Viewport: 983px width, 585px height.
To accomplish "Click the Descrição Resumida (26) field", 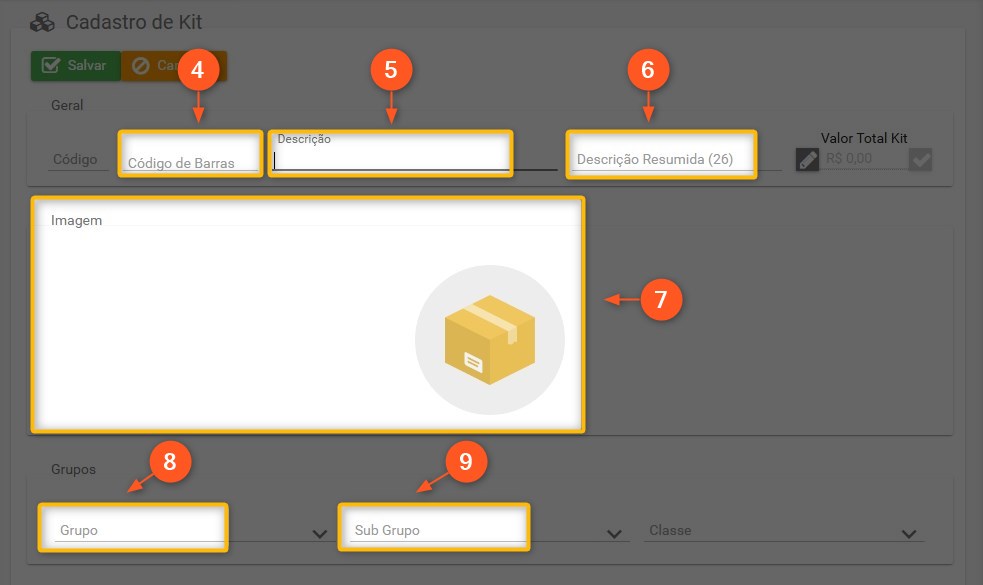I will (660, 159).
